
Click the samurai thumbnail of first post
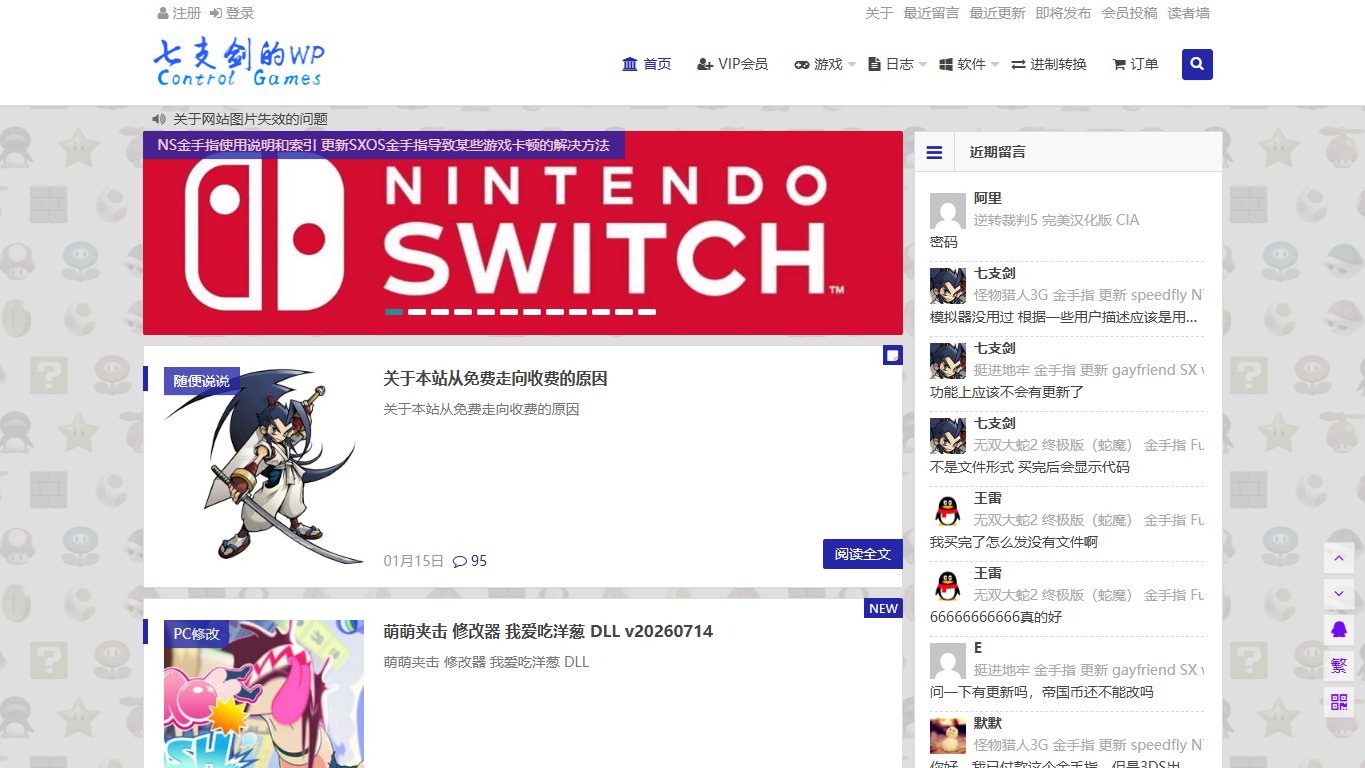pos(264,466)
